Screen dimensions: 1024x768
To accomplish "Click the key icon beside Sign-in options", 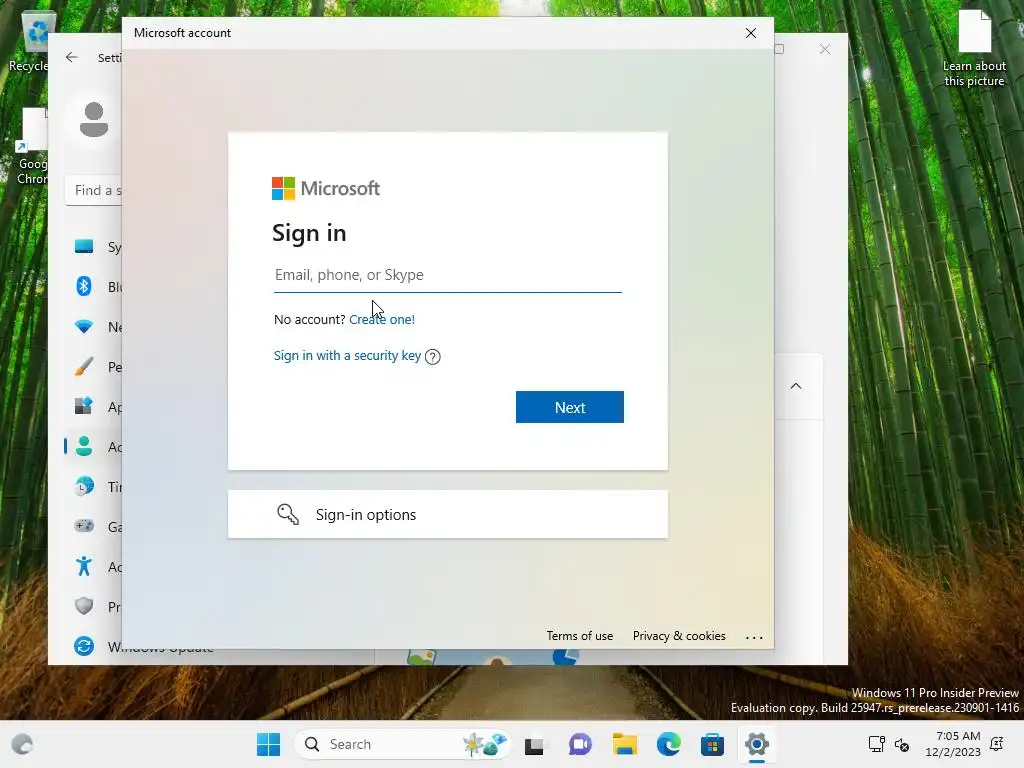I will pyautogui.click(x=288, y=515).
